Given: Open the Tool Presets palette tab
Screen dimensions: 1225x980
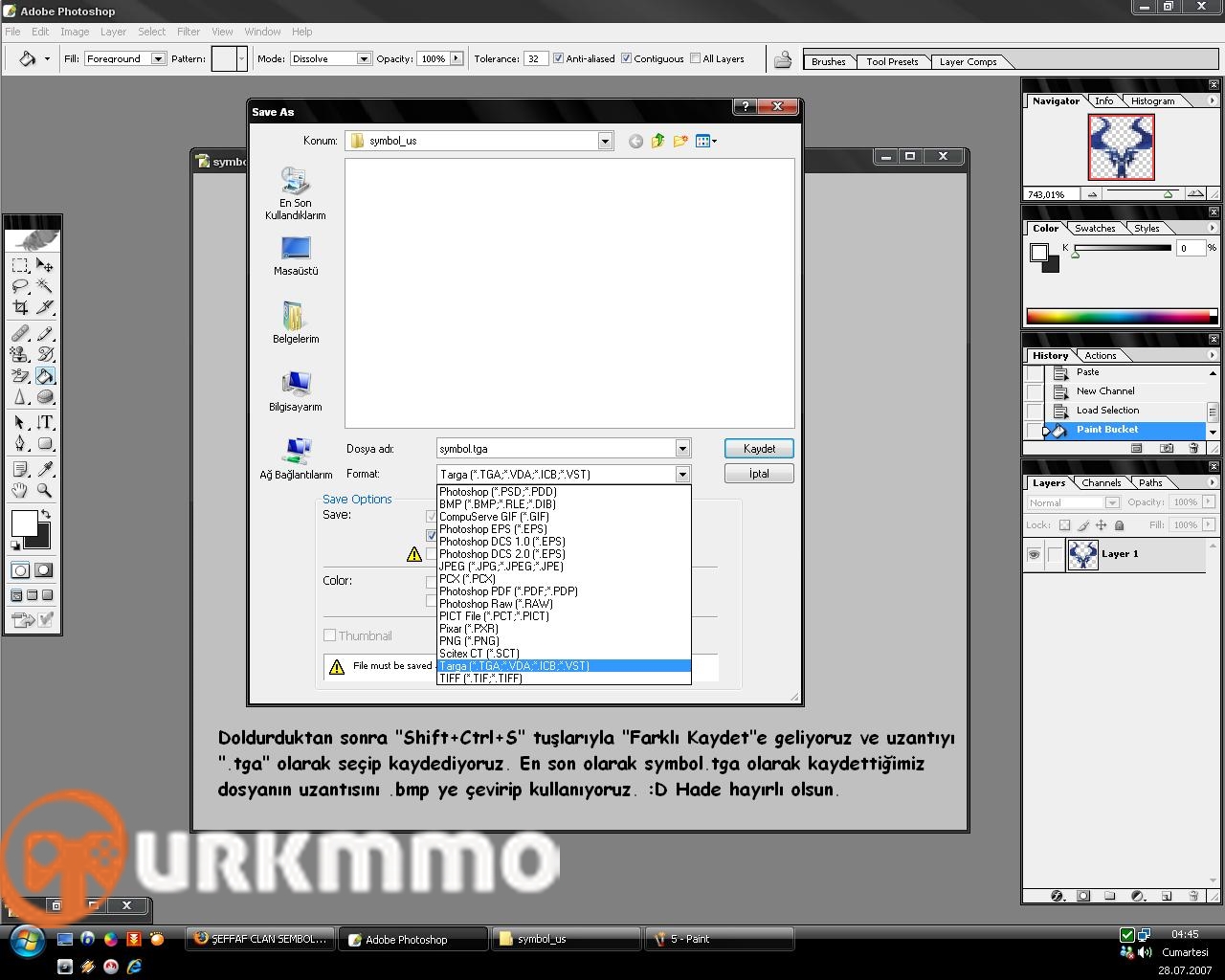Looking at the screenshot, I should pos(892,61).
